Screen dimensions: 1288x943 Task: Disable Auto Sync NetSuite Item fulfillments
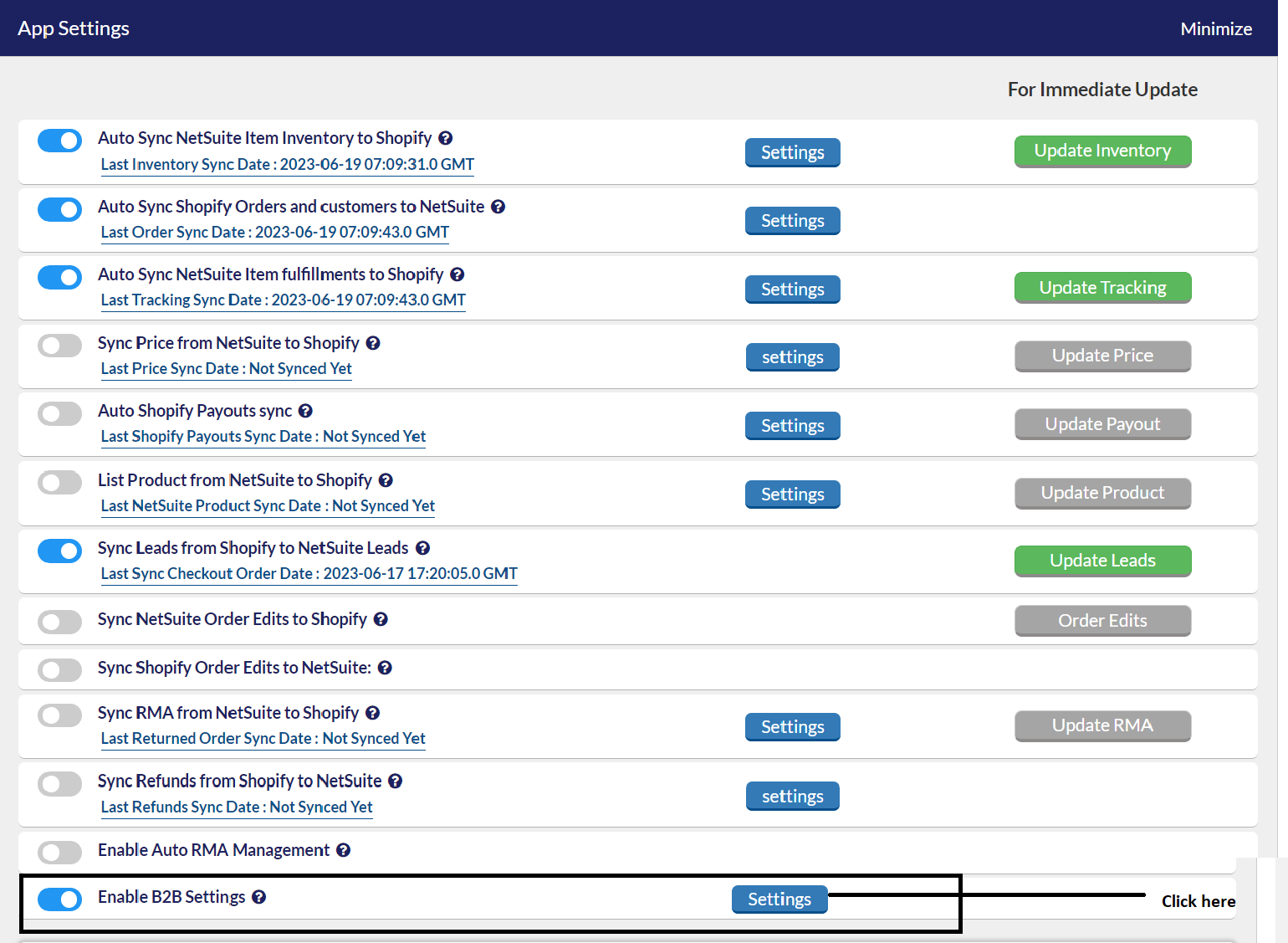(59, 277)
